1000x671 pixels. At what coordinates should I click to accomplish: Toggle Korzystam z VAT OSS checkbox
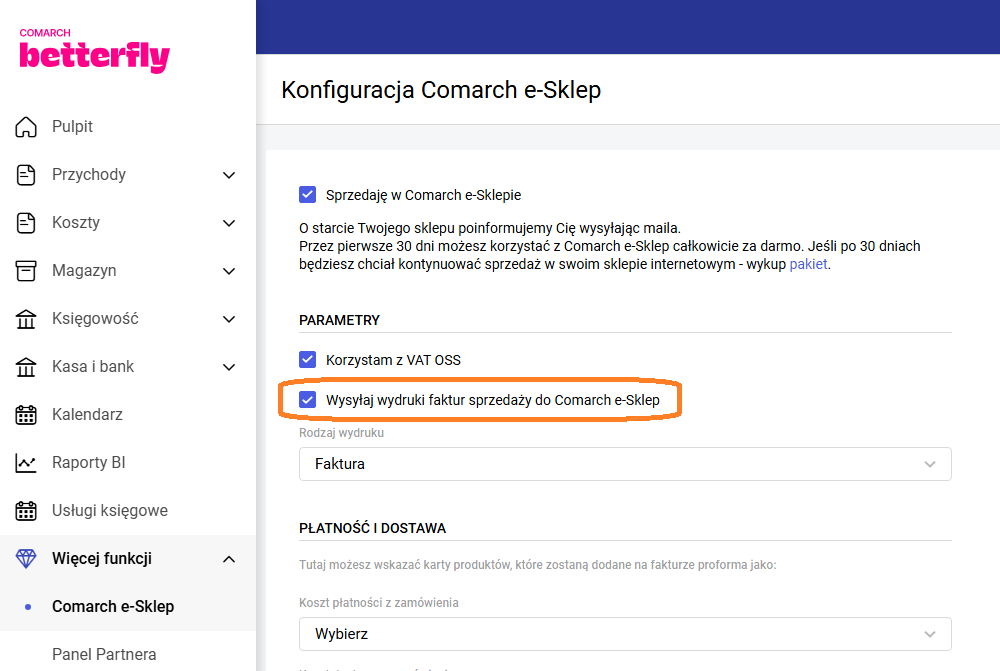pos(308,360)
